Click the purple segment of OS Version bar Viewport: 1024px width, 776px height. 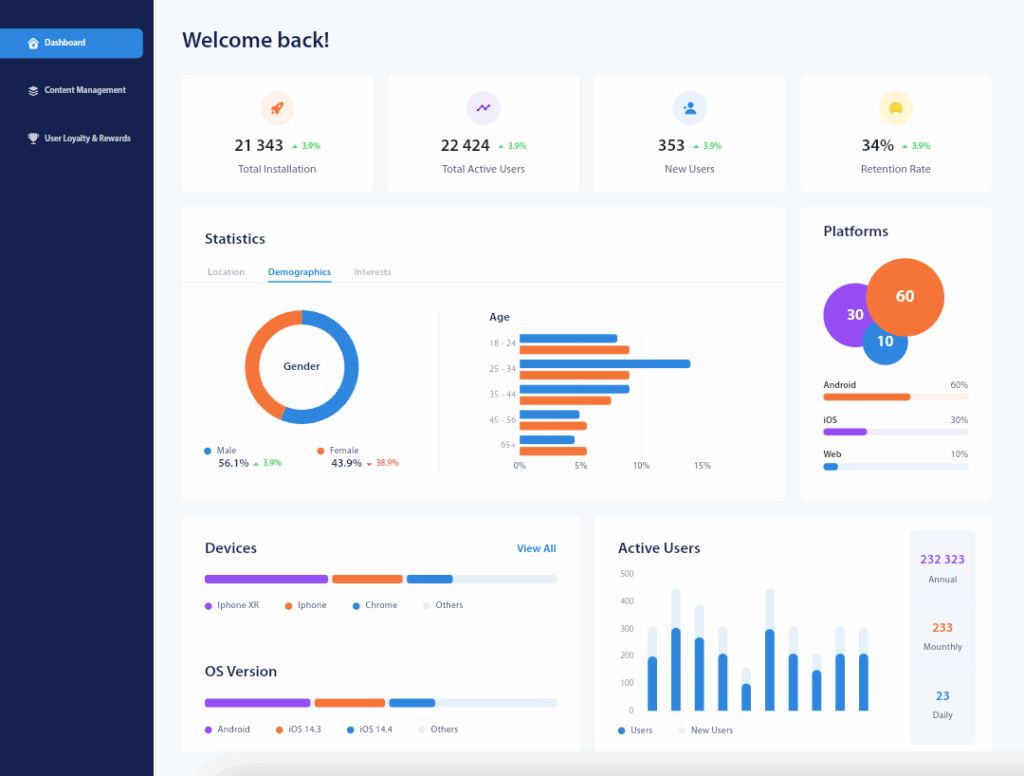(257, 703)
